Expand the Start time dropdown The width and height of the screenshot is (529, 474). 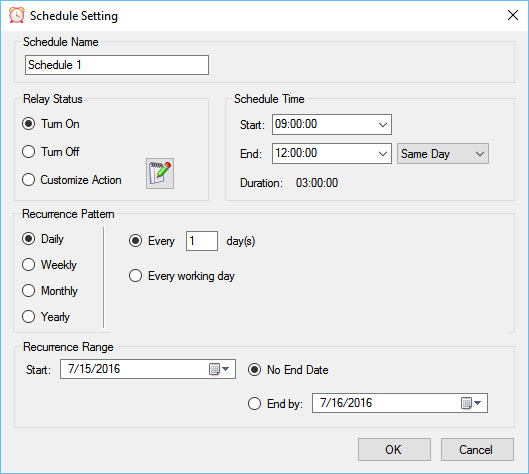pyautogui.click(x=383, y=124)
